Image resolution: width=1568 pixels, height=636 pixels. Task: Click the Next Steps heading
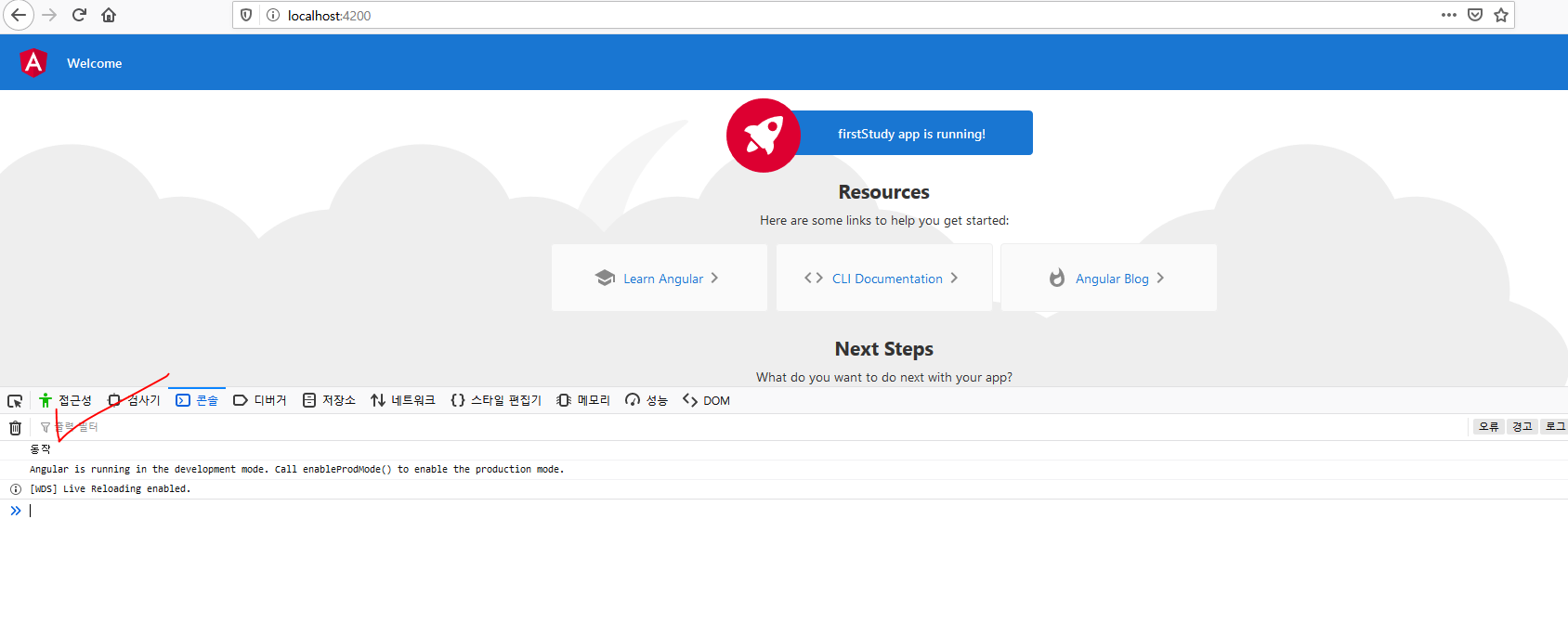[884, 349]
